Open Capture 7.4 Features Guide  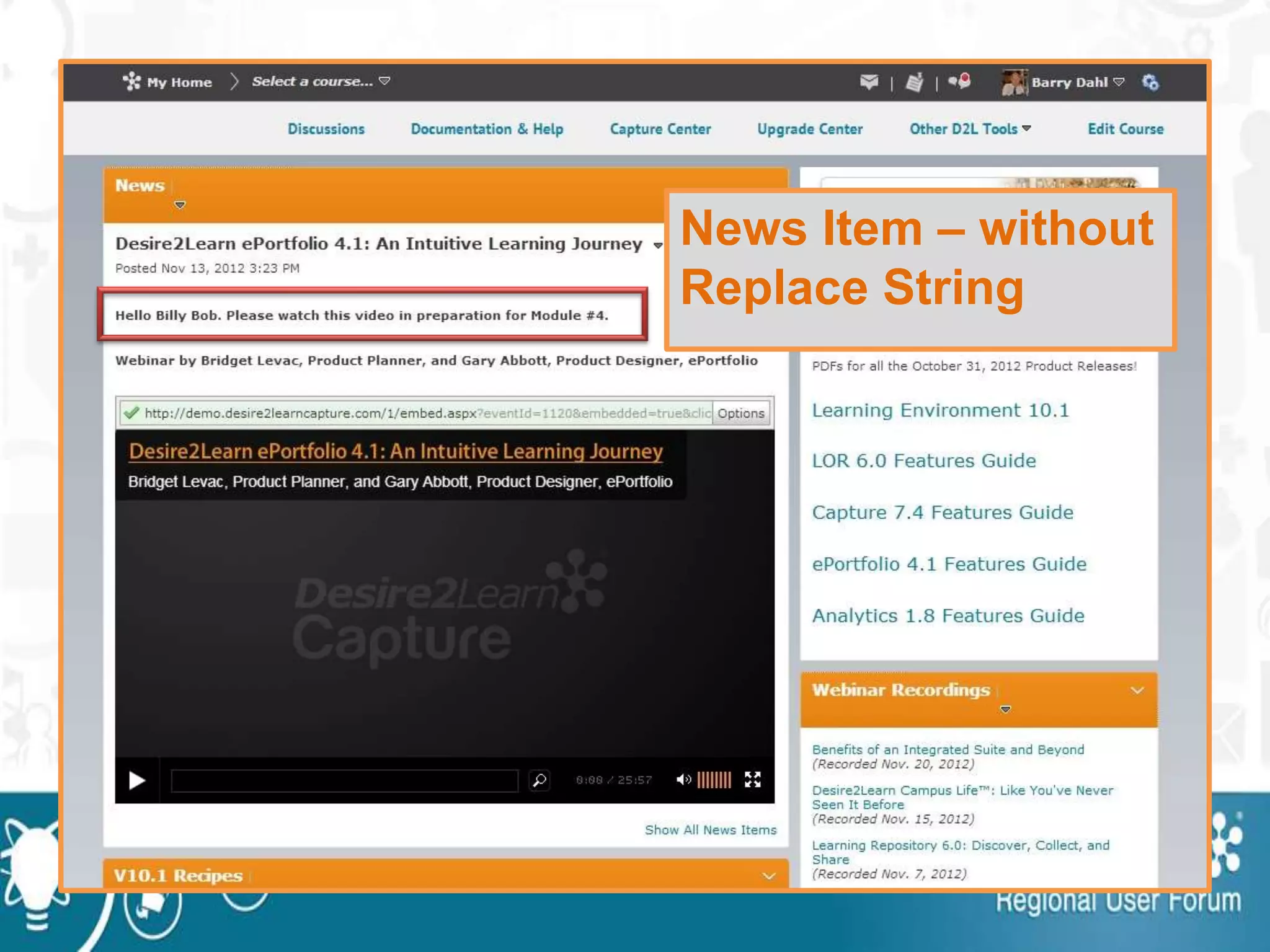pyautogui.click(x=943, y=513)
